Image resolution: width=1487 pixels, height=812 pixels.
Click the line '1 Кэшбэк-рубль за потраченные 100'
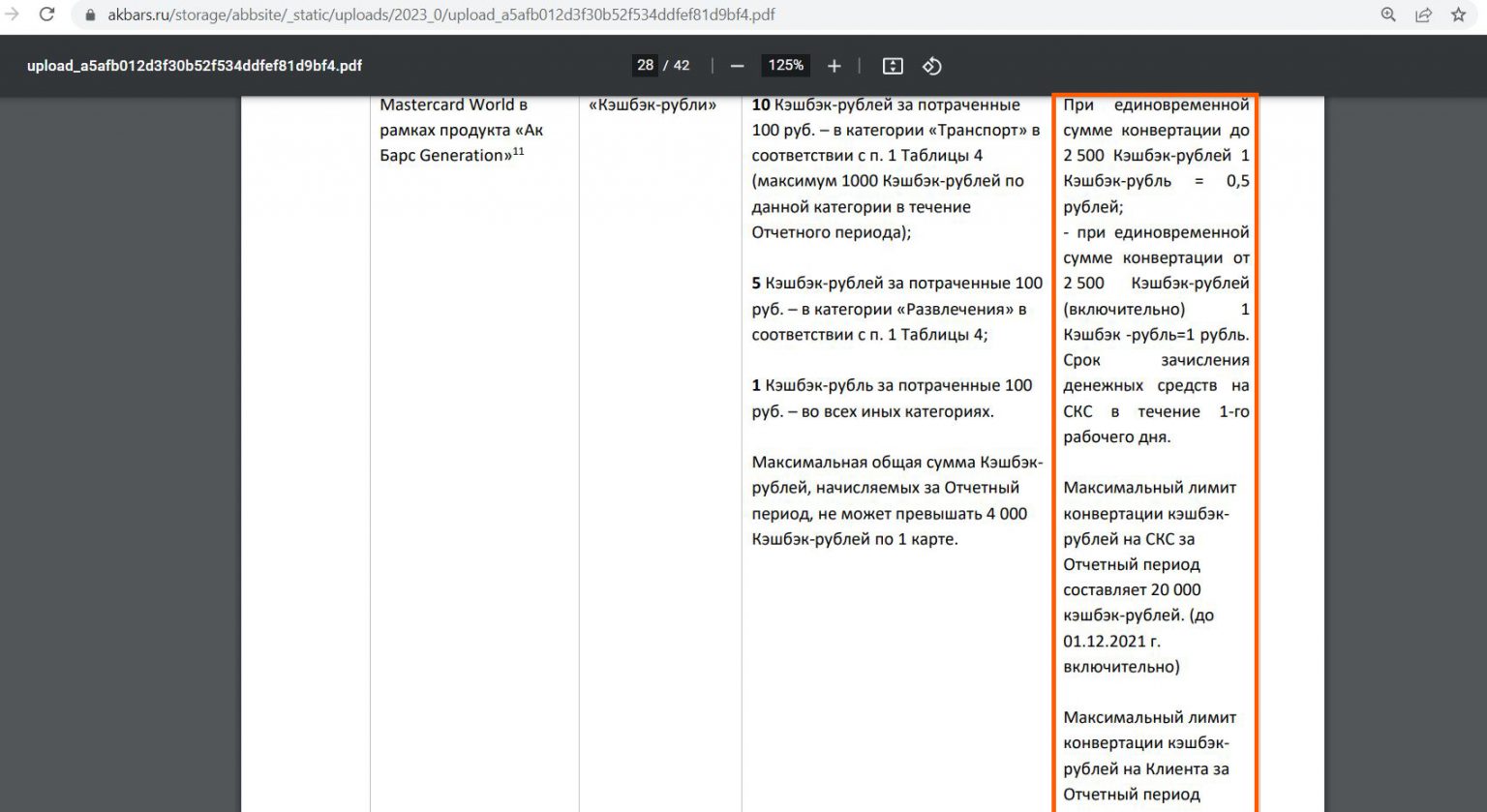click(893, 385)
